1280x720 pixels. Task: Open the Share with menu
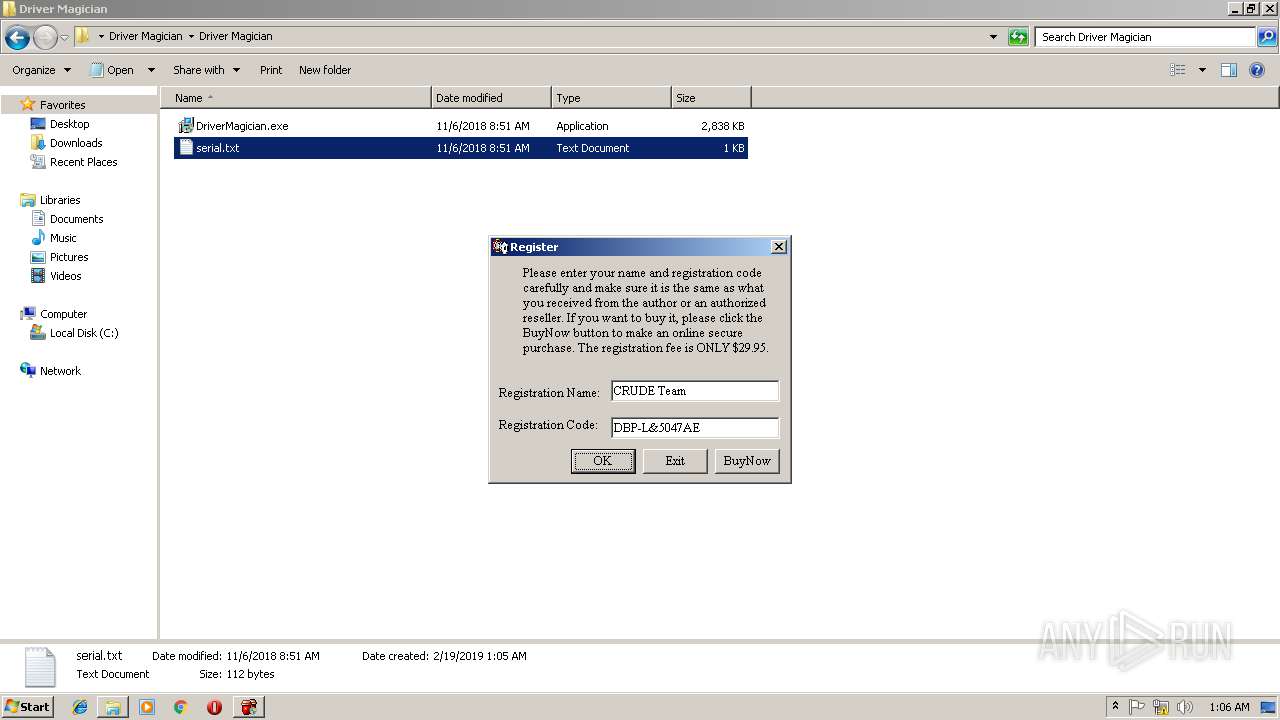pos(206,70)
